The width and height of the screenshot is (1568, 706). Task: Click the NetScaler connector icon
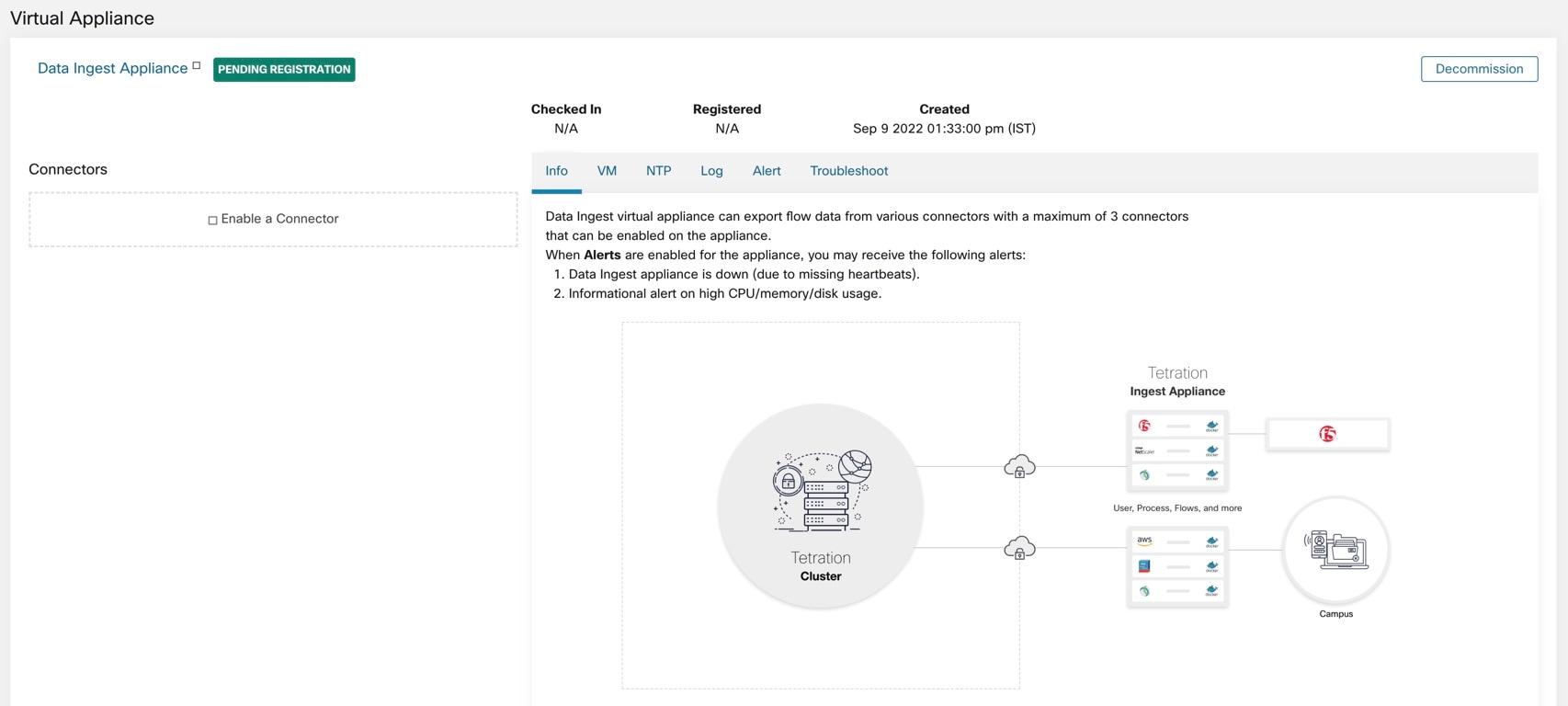click(x=1144, y=451)
